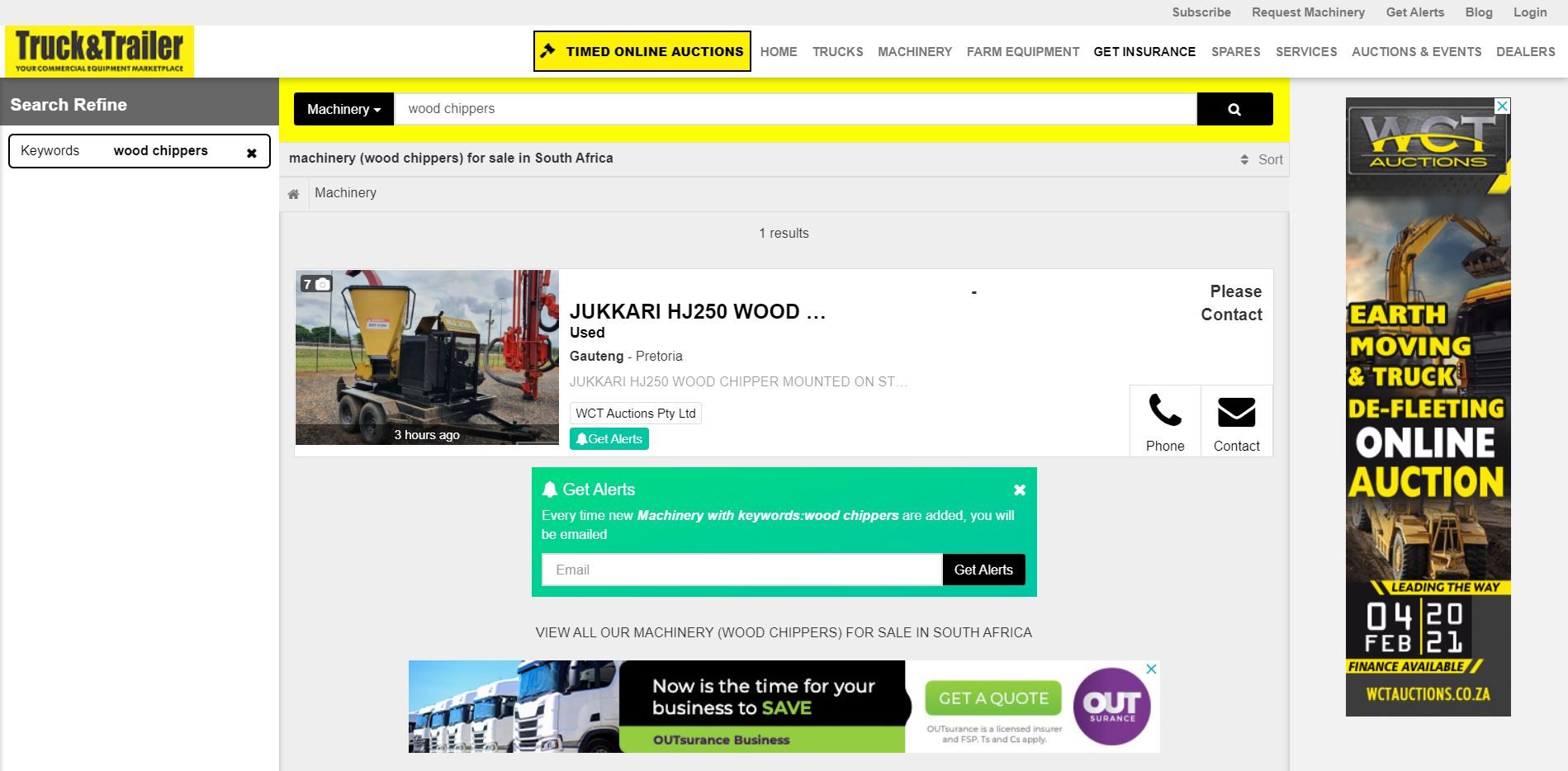Open the SPARES menu

click(x=1235, y=51)
